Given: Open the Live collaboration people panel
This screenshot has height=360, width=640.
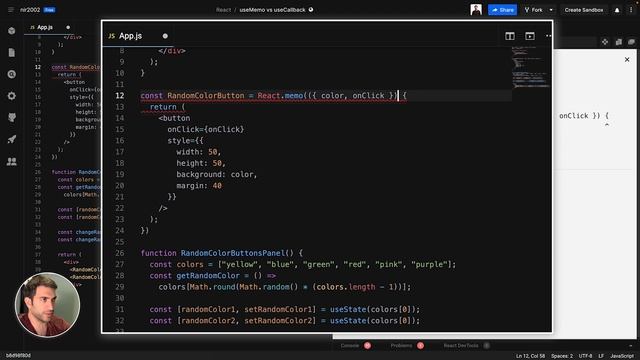Looking at the screenshot, I should click(x=12, y=161).
